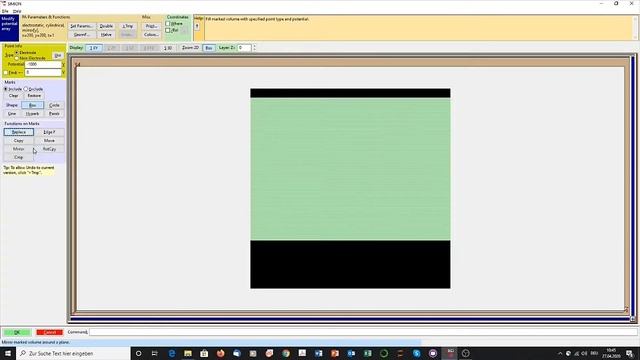Screen dimensions: 640x360
Task: Open Microsoft Store from taskbar
Action: point(204,353)
